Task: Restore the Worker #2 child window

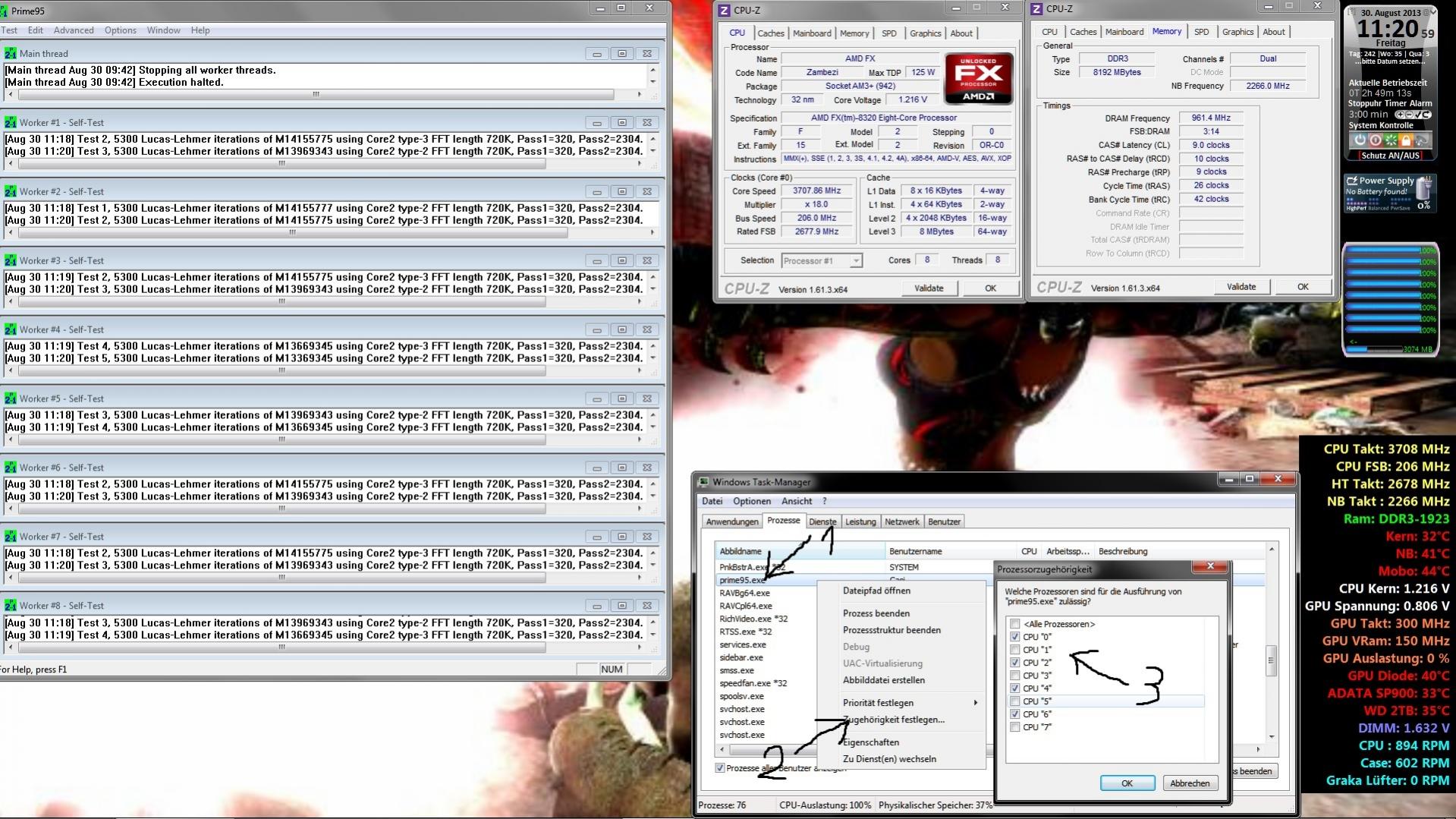Action: (x=622, y=191)
